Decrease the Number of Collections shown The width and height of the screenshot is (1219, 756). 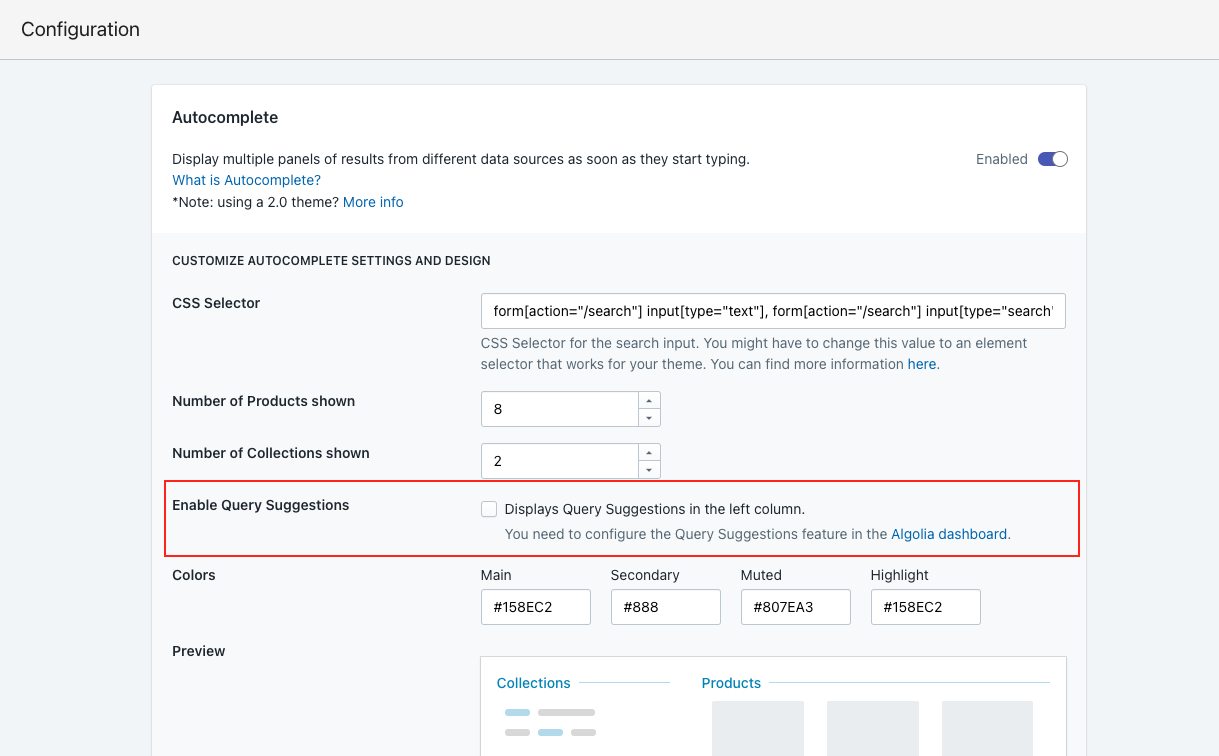pyautogui.click(x=649, y=470)
